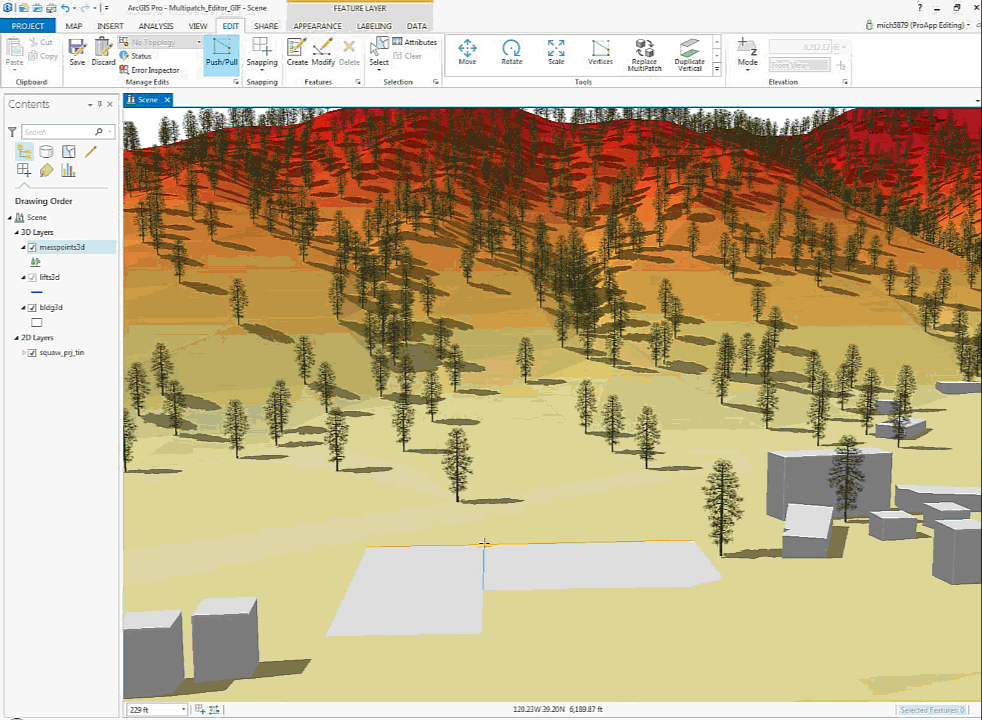Switch Contents to List By Data Source
This screenshot has width=982, height=720.
46,152
